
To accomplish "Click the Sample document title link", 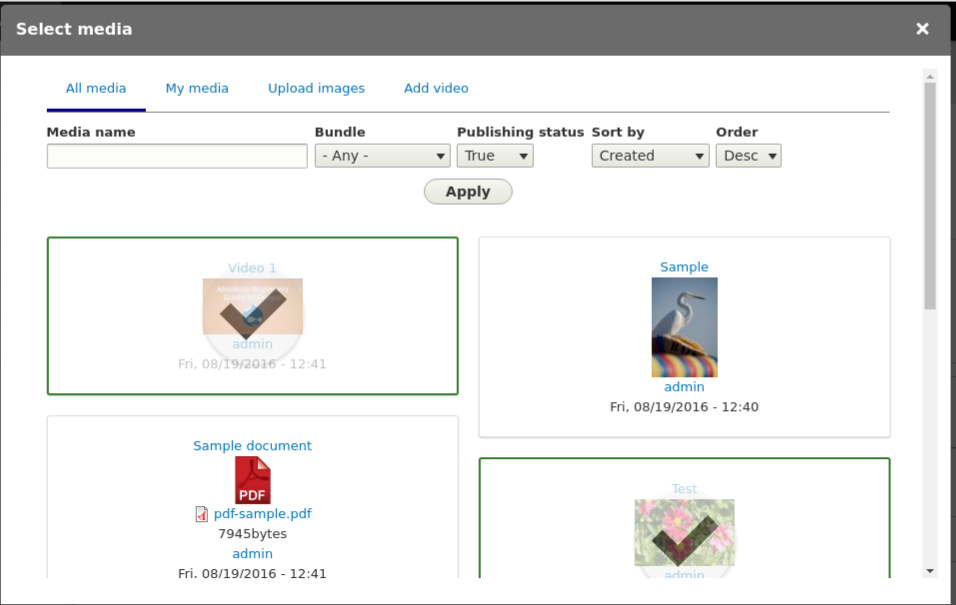I will click(252, 446).
